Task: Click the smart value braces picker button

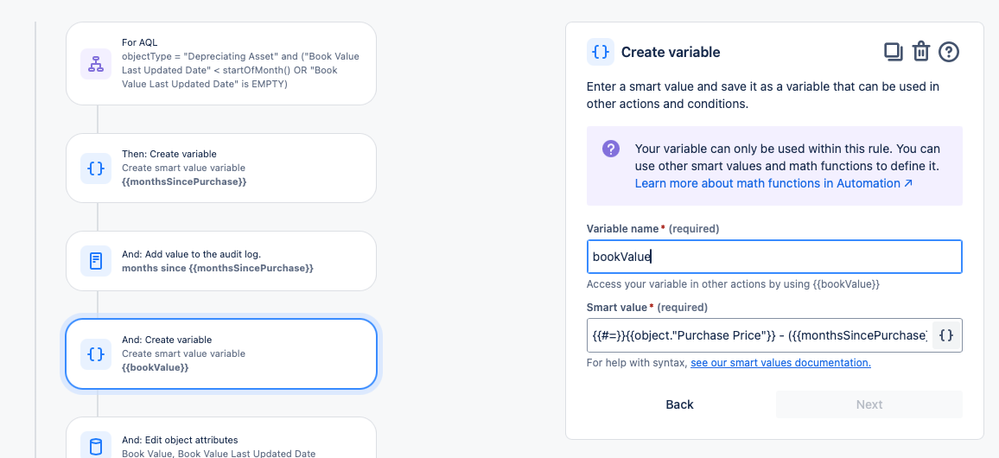Action: click(947, 335)
